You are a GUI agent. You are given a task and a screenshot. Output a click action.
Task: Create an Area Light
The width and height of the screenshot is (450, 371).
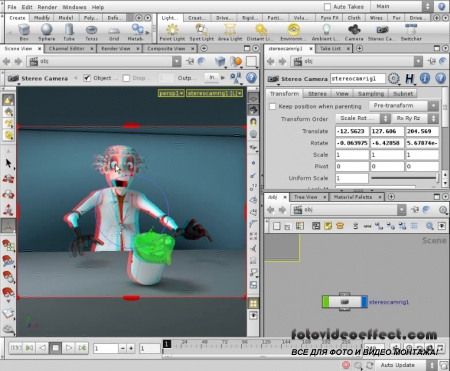230,32
